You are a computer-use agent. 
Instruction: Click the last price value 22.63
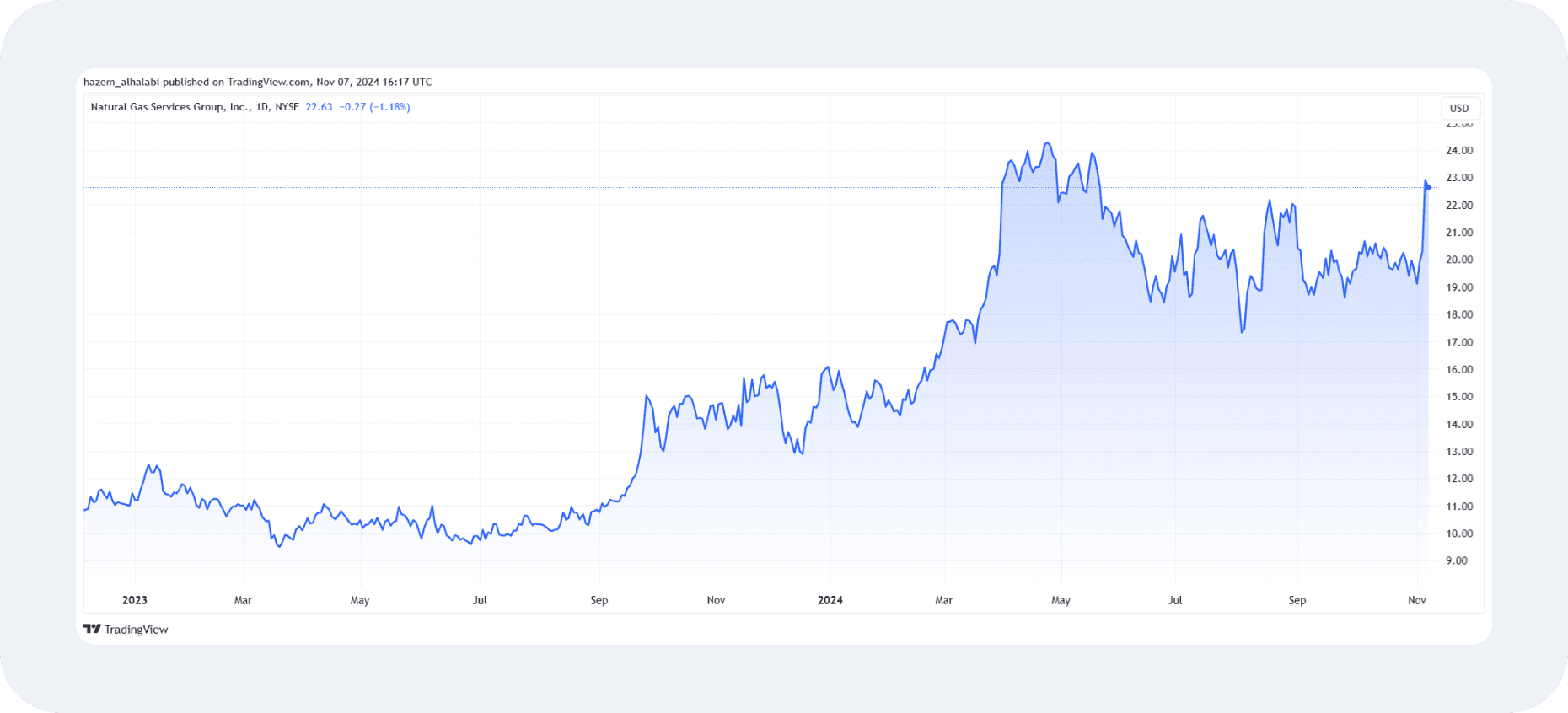tap(319, 107)
